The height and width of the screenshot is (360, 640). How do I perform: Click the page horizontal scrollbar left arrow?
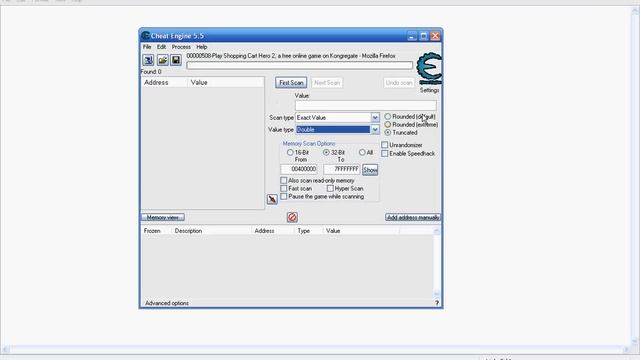tap(5, 349)
